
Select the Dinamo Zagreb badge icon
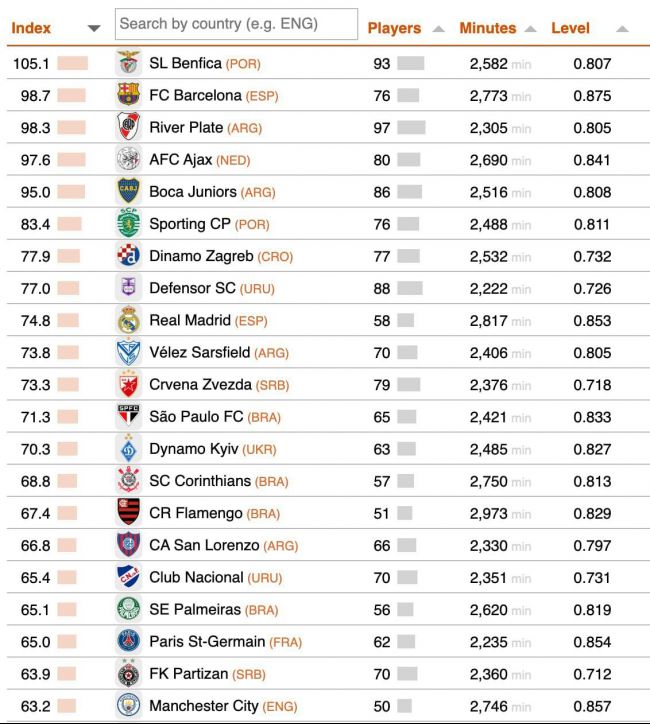click(128, 256)
